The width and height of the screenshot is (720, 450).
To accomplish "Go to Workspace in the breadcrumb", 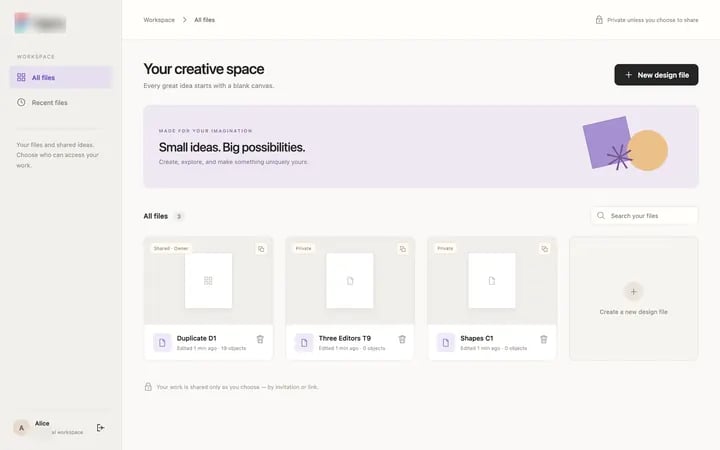I will (159, 20).
